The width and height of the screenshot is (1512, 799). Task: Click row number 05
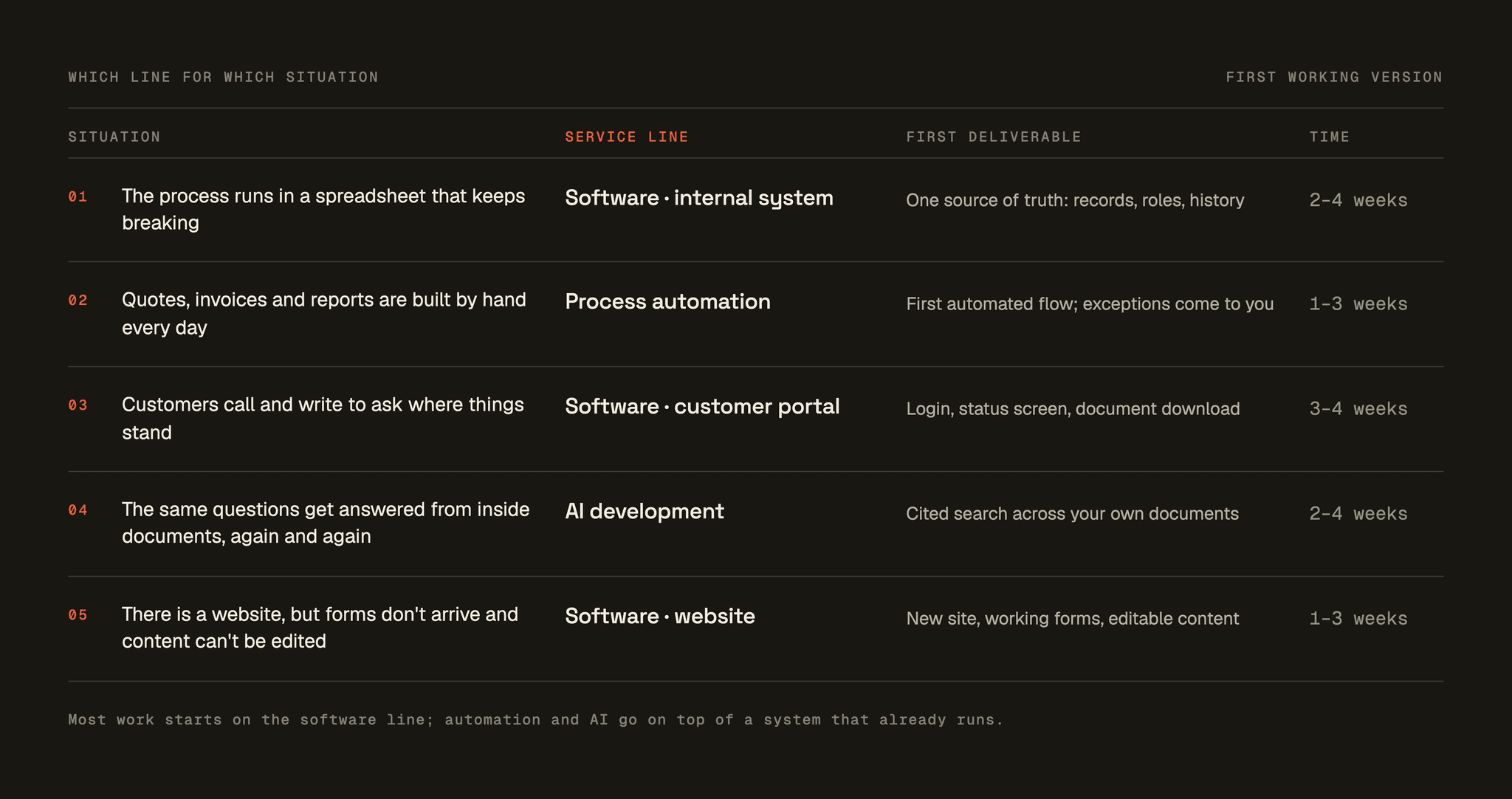coord(78,615)
